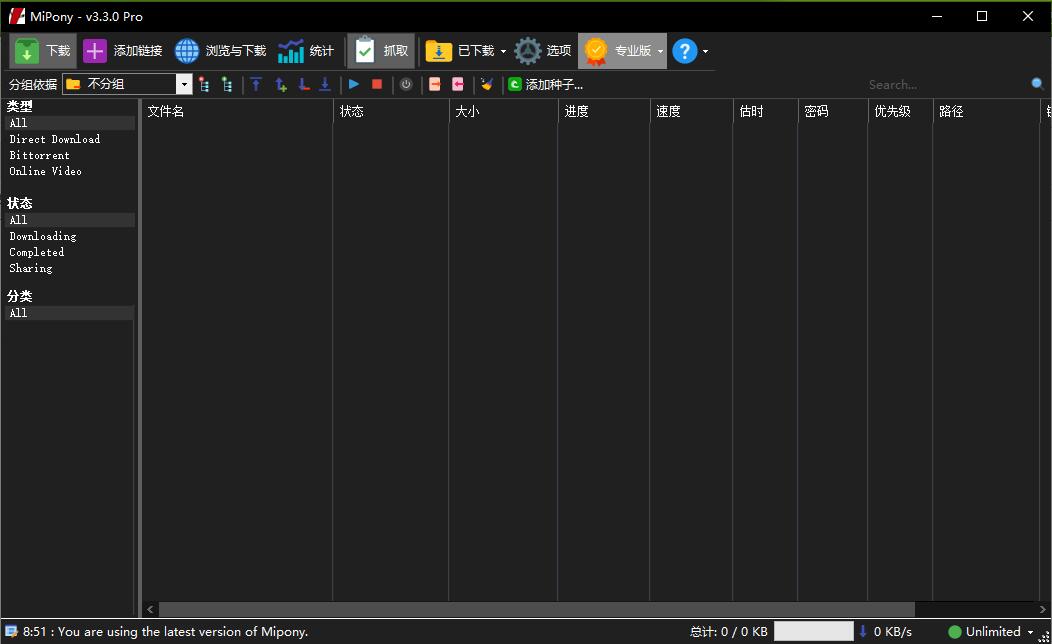This screenshot has height=644, width=1052.
Task: Move selected download up one
Action: (x=280, y=85)
